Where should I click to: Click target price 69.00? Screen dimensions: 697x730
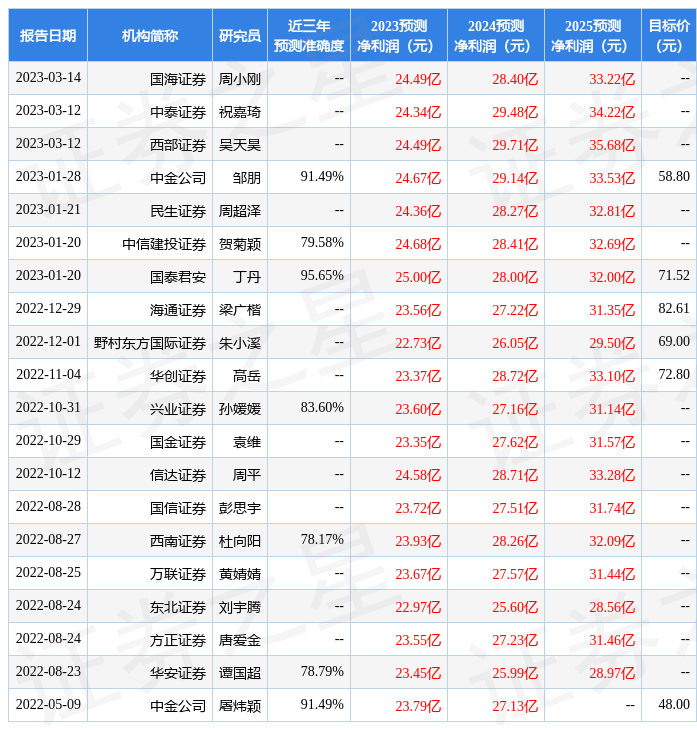tap(674, 342)
